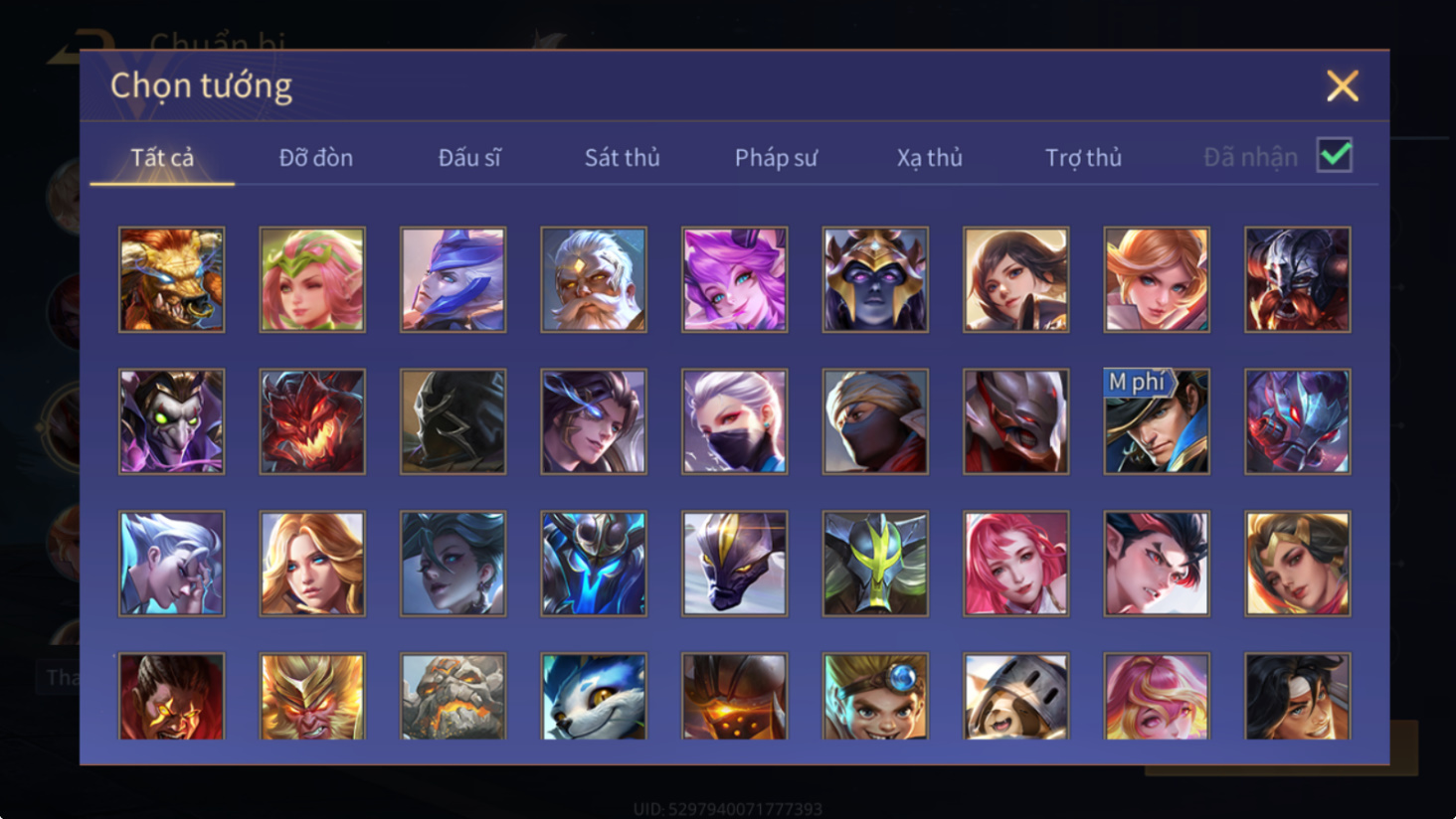Select the hero portrait tagged M phí
Image resolution: width=1456 pixels, height=819 pixels.
(1157, 421)
